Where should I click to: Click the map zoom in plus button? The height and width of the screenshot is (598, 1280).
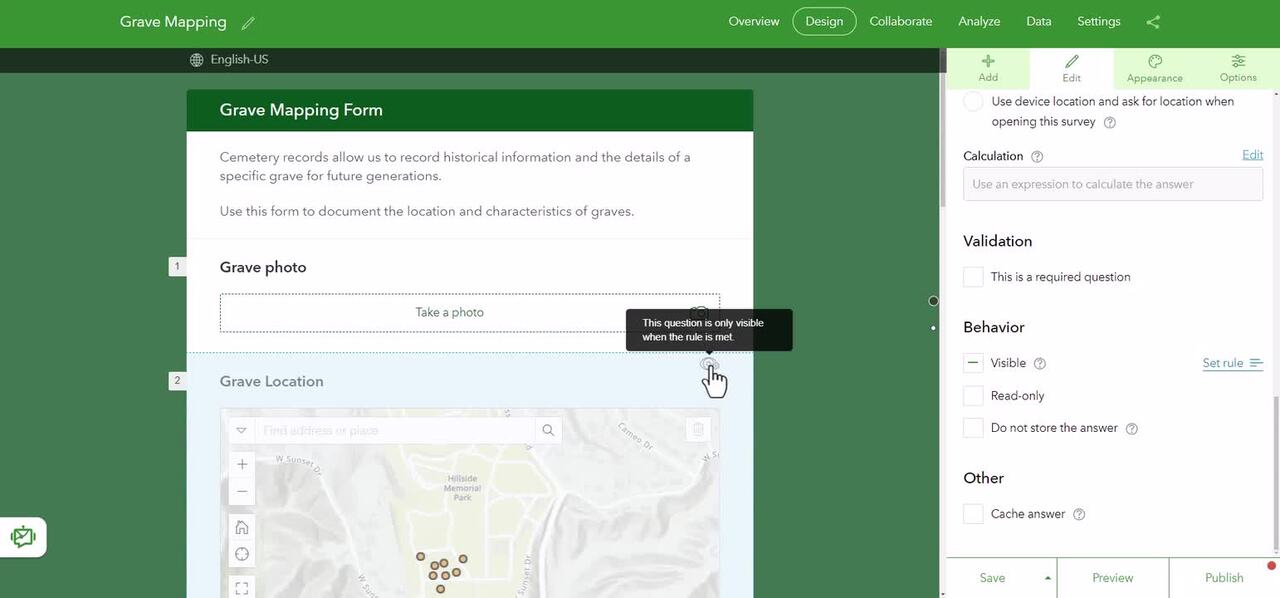pos(242,464)
